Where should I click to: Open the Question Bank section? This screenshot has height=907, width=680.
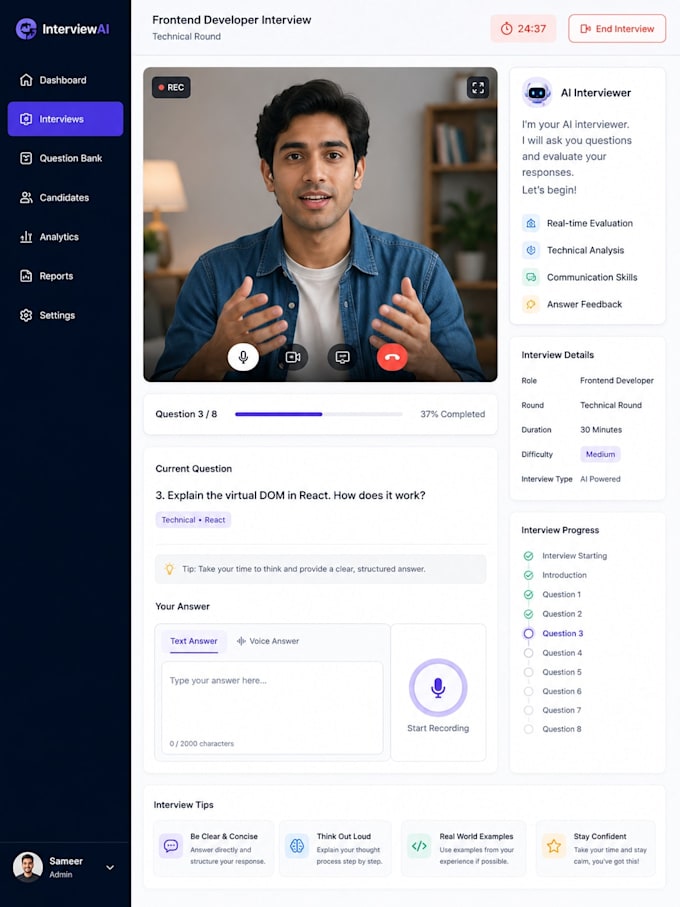coord(65,158)
